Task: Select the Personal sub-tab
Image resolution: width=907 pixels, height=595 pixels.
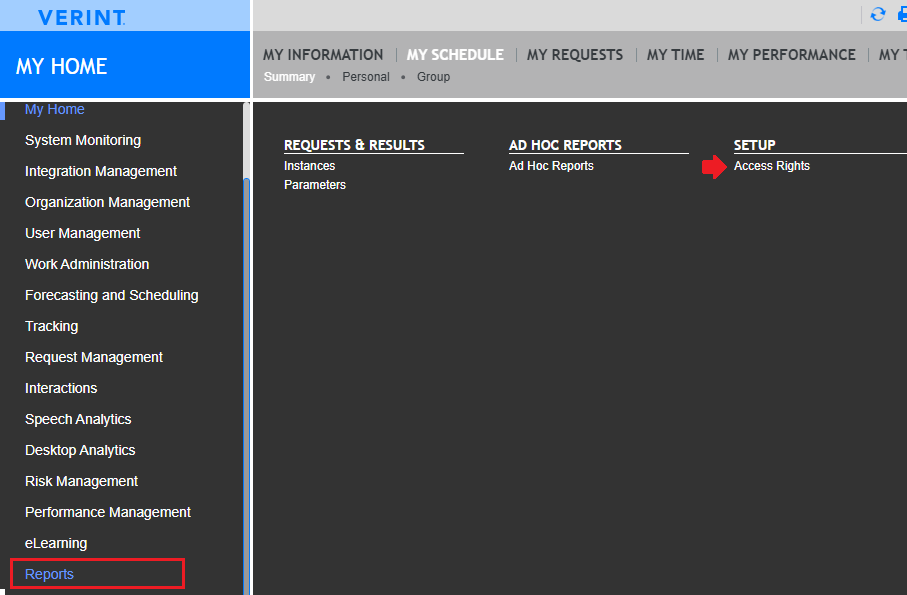Action: (366, 77)
